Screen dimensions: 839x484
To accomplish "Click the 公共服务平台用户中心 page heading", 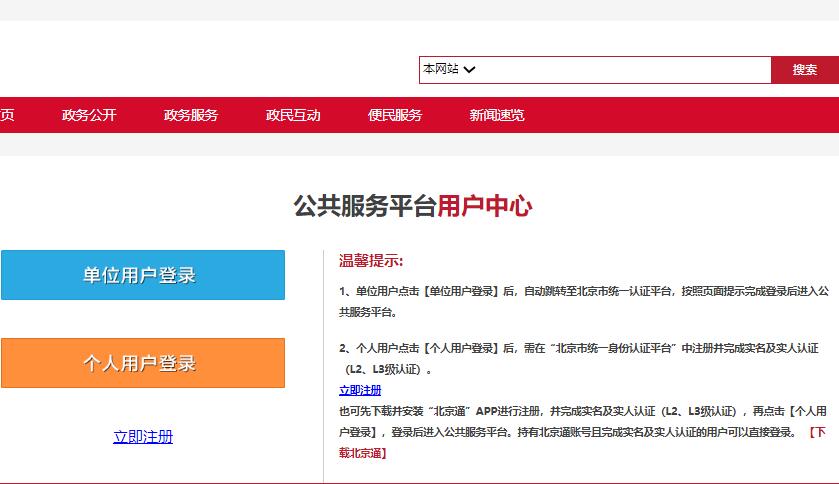I will 413,207.
